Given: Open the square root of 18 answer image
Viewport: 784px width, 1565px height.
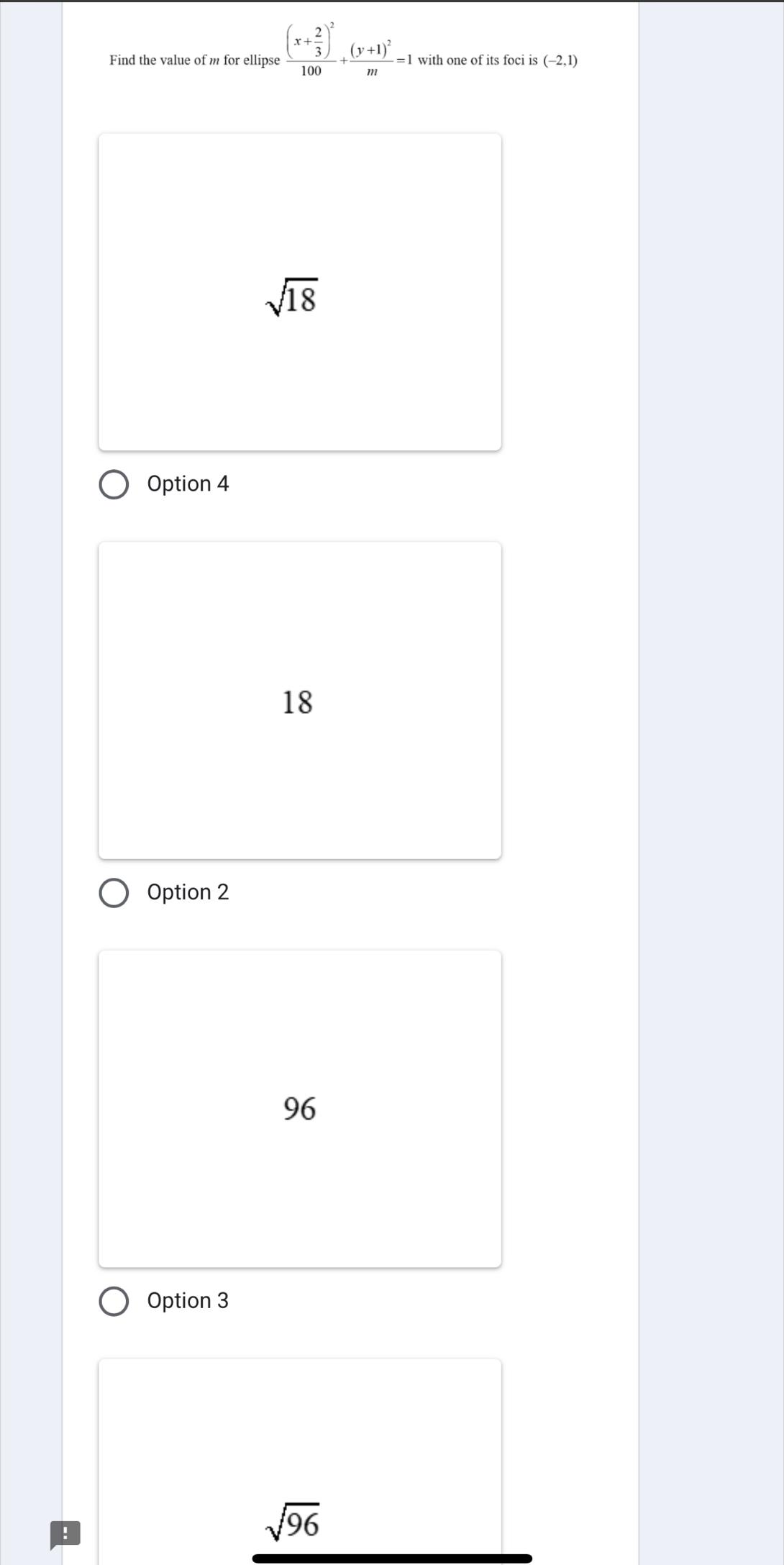Looking at the screenshot, I should point(300,292).
